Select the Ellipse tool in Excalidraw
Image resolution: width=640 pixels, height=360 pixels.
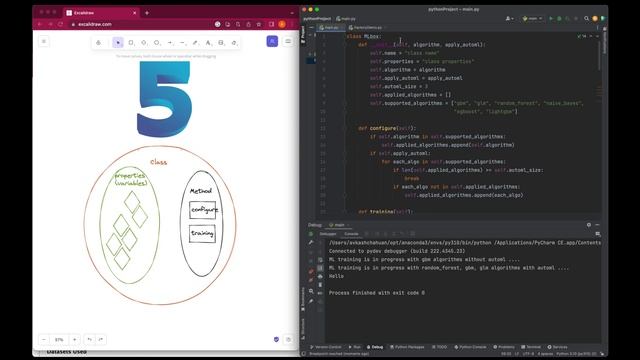157,42
